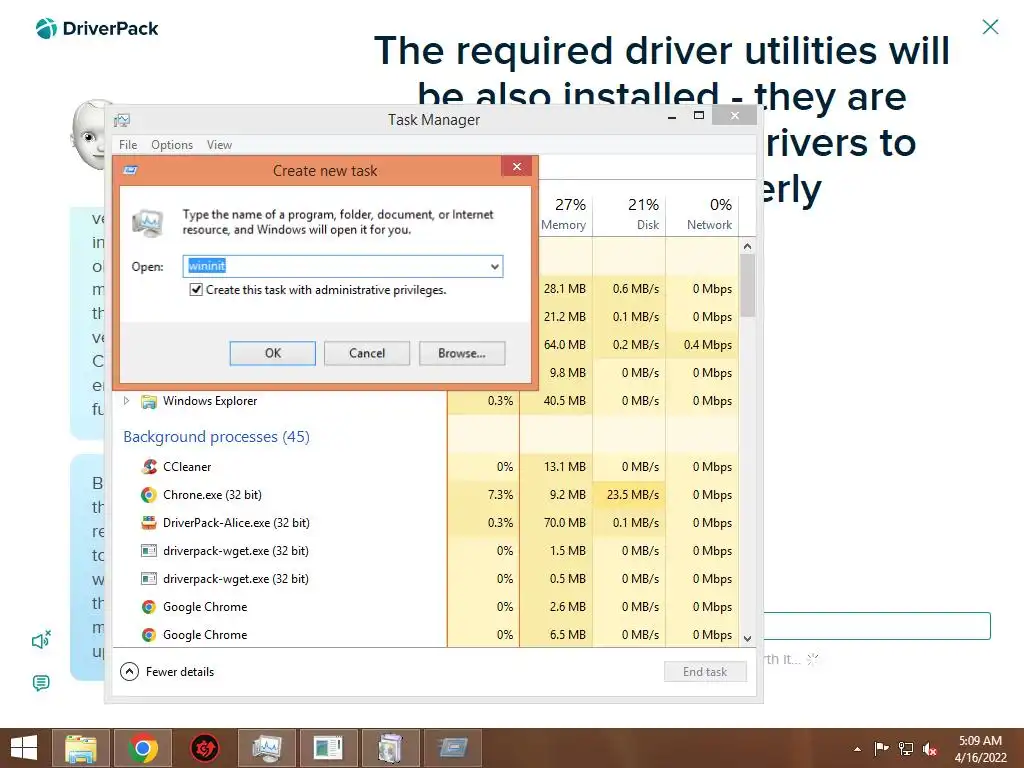Click the icon of the 6.5 MB Google Chrome
The image size is (1024, 768).
pyautogui.click(x=149, y=635)
